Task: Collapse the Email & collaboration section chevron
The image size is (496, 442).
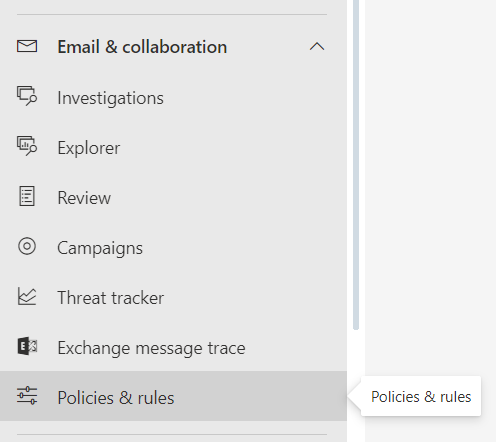Action: tap(317, 46)
